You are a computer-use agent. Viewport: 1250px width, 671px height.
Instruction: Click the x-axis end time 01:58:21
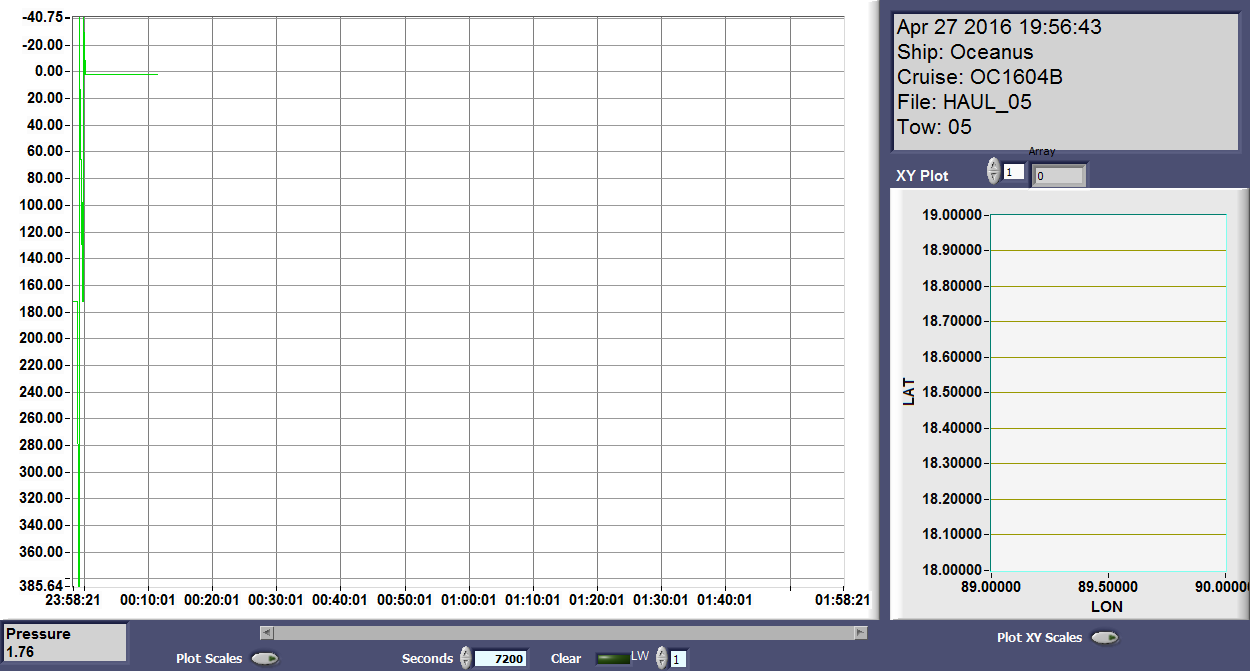tap(843, 600)
